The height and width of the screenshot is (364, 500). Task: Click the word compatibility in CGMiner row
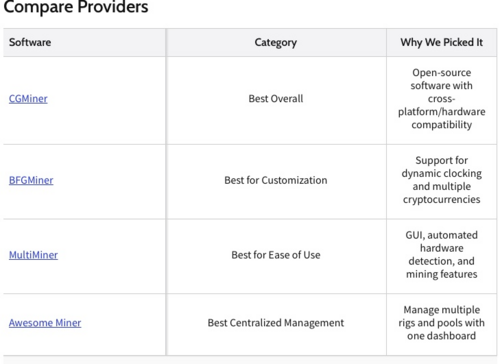point(442,125)
